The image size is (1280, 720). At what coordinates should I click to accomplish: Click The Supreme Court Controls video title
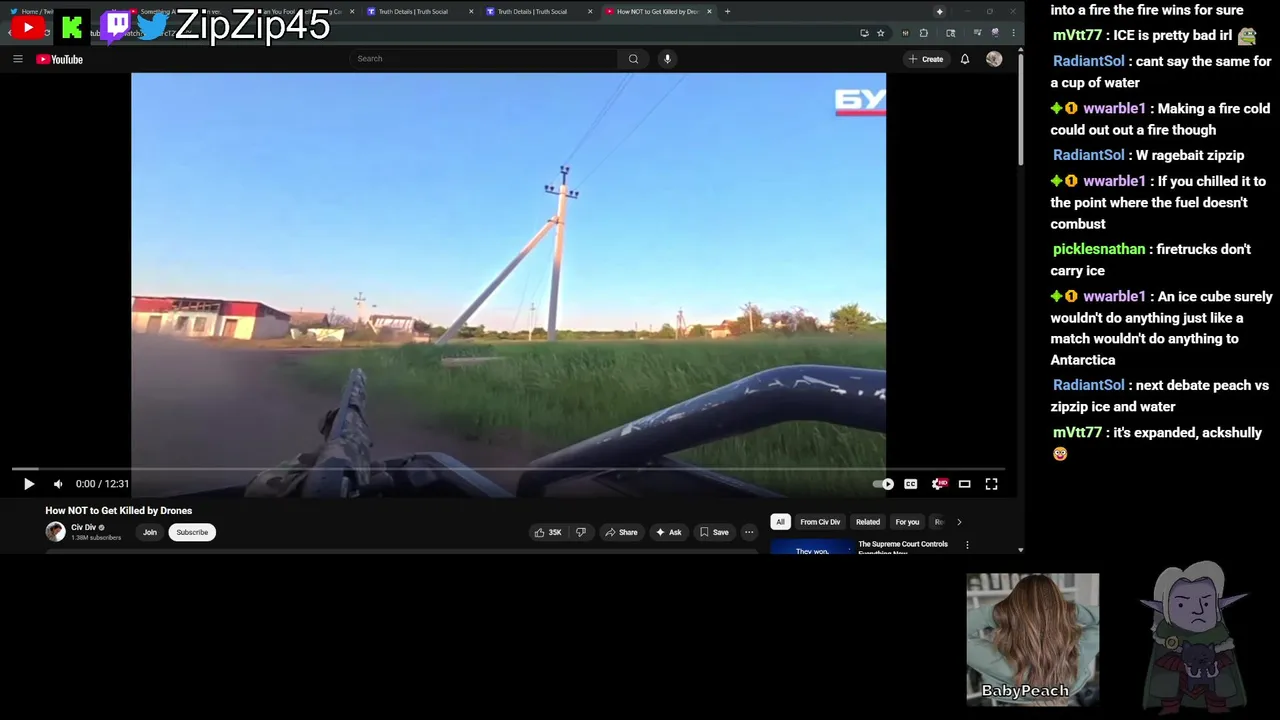[x=903, y=547]
